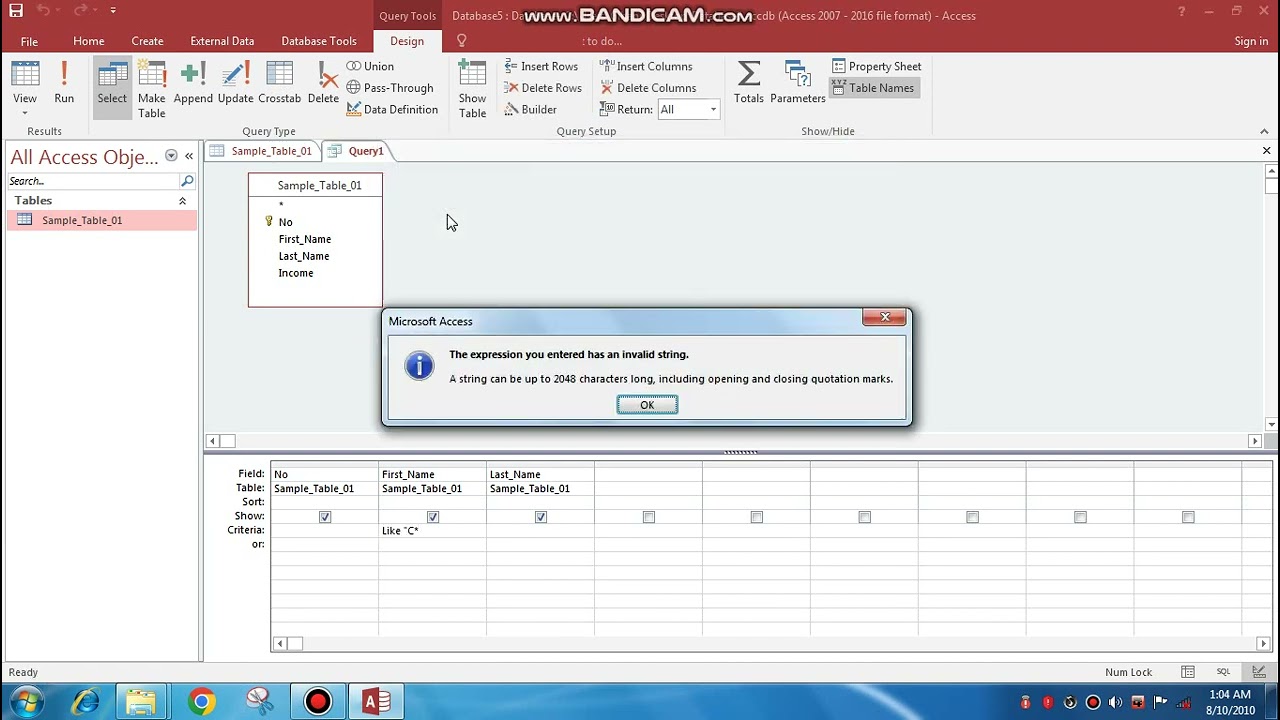Image resolution: width=1280 pixels, height=720 pixels.
Task: Click the Tell me lightbulb icon
Action: click(x=462, y=41)
